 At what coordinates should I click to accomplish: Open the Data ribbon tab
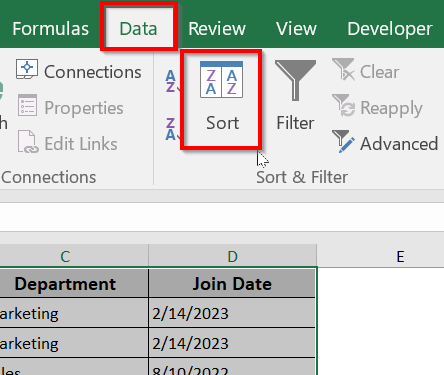(x=138, y=29)
